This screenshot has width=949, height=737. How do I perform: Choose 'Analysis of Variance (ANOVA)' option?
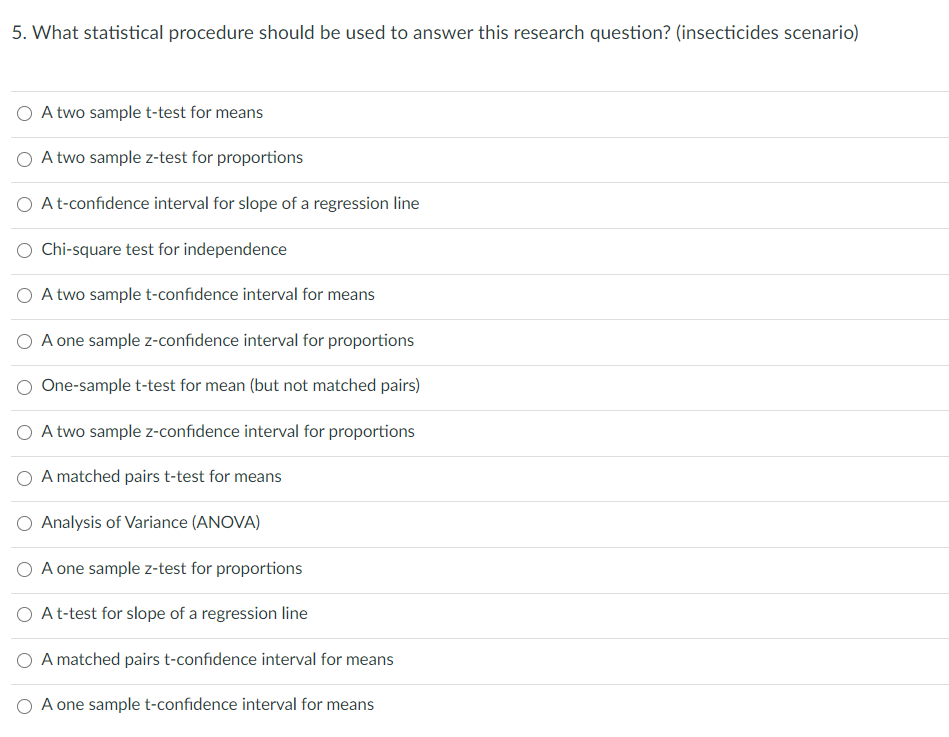coord(24,523)
